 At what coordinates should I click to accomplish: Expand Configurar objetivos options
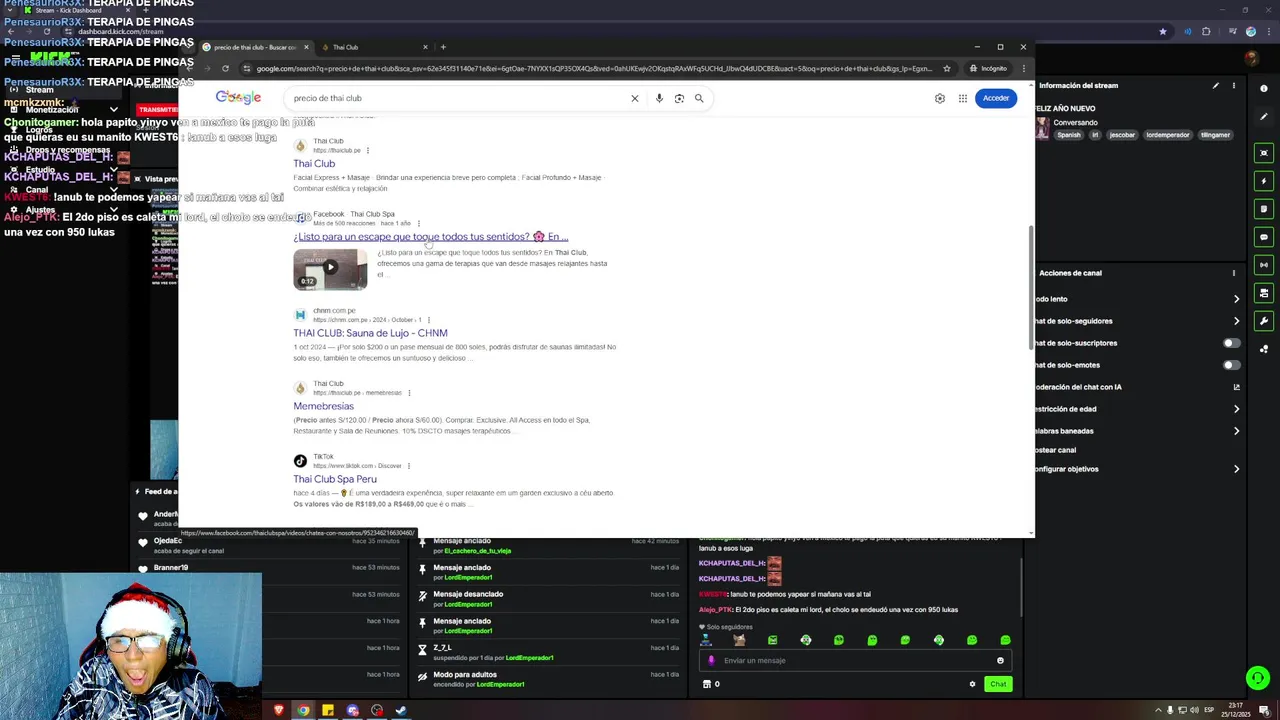tap(1237, 469)
